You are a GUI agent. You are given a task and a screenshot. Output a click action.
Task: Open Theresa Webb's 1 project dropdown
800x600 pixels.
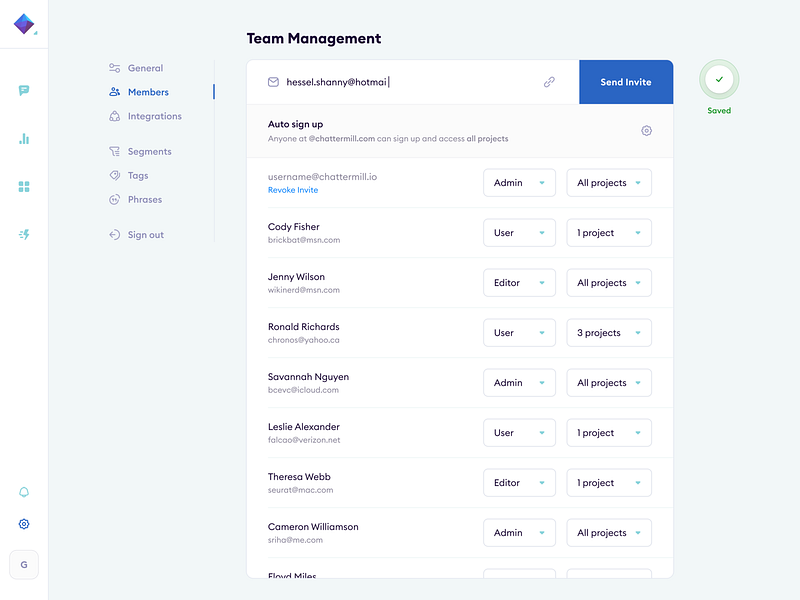coord(609,483)
